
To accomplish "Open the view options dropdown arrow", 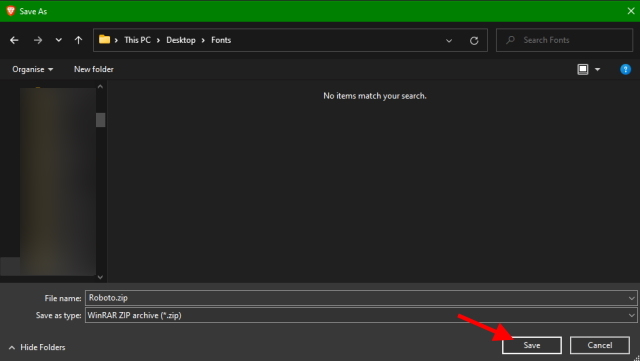I will [x=598, y=69].
